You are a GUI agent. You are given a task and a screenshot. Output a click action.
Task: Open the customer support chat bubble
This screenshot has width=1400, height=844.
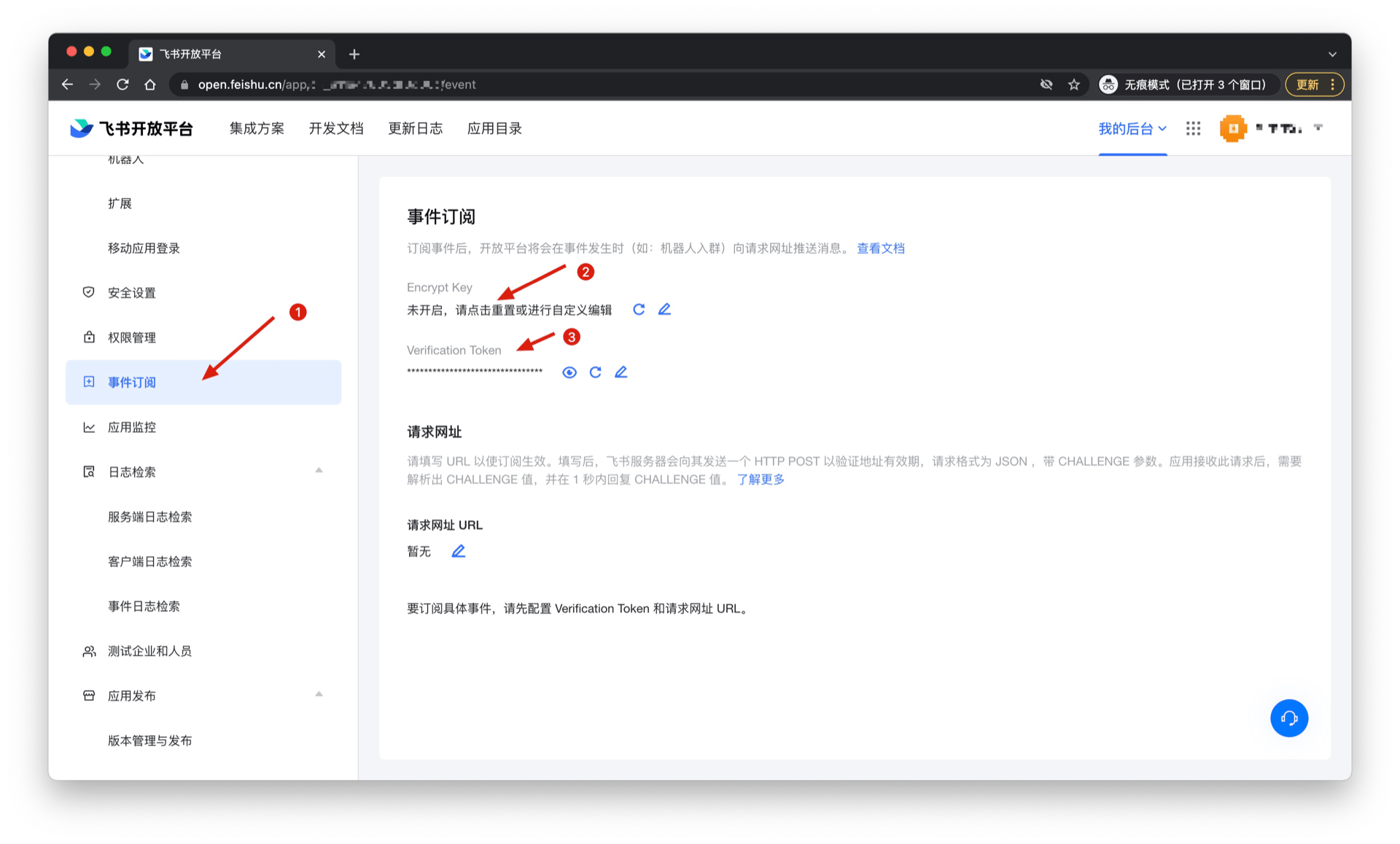pos(1288,719)
